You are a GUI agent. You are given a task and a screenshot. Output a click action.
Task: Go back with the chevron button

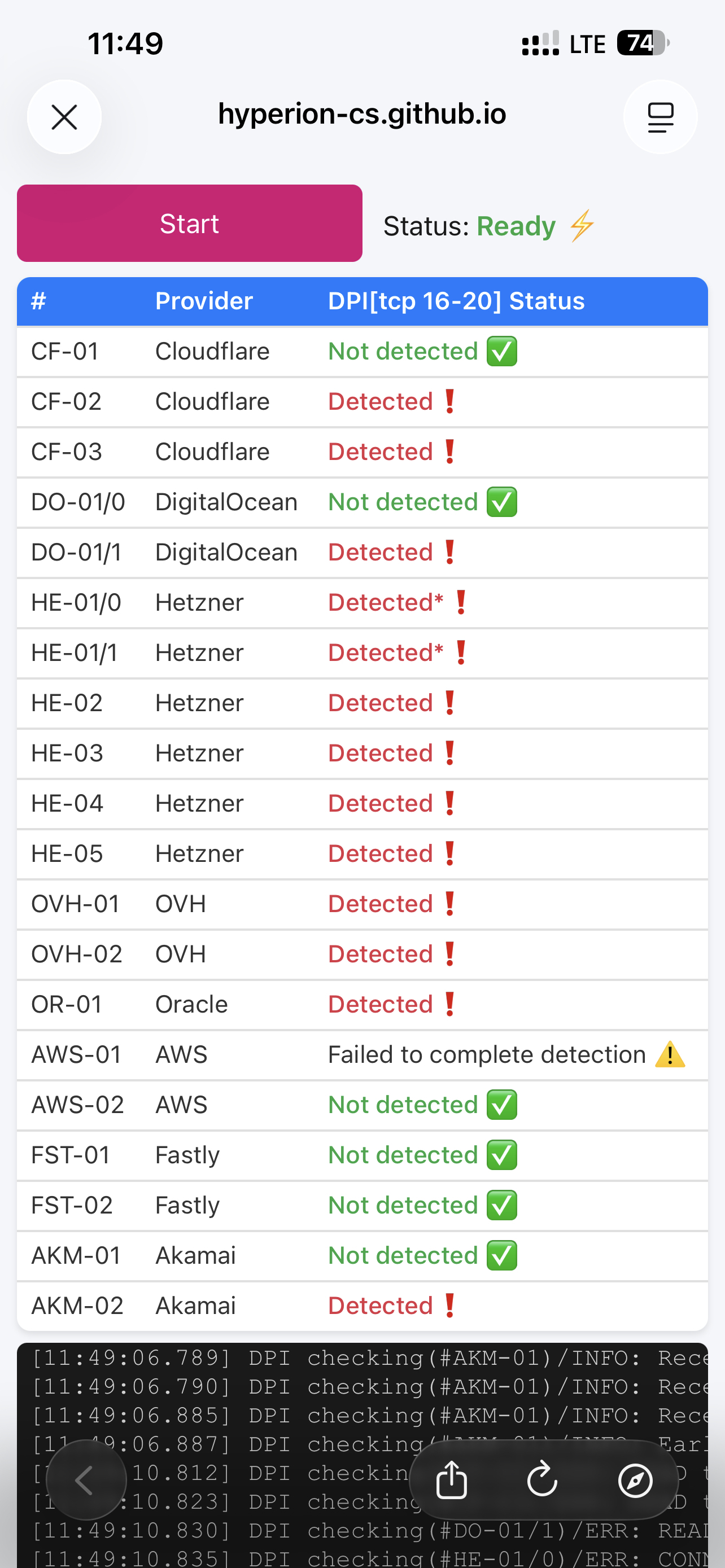coord(85,1480)
